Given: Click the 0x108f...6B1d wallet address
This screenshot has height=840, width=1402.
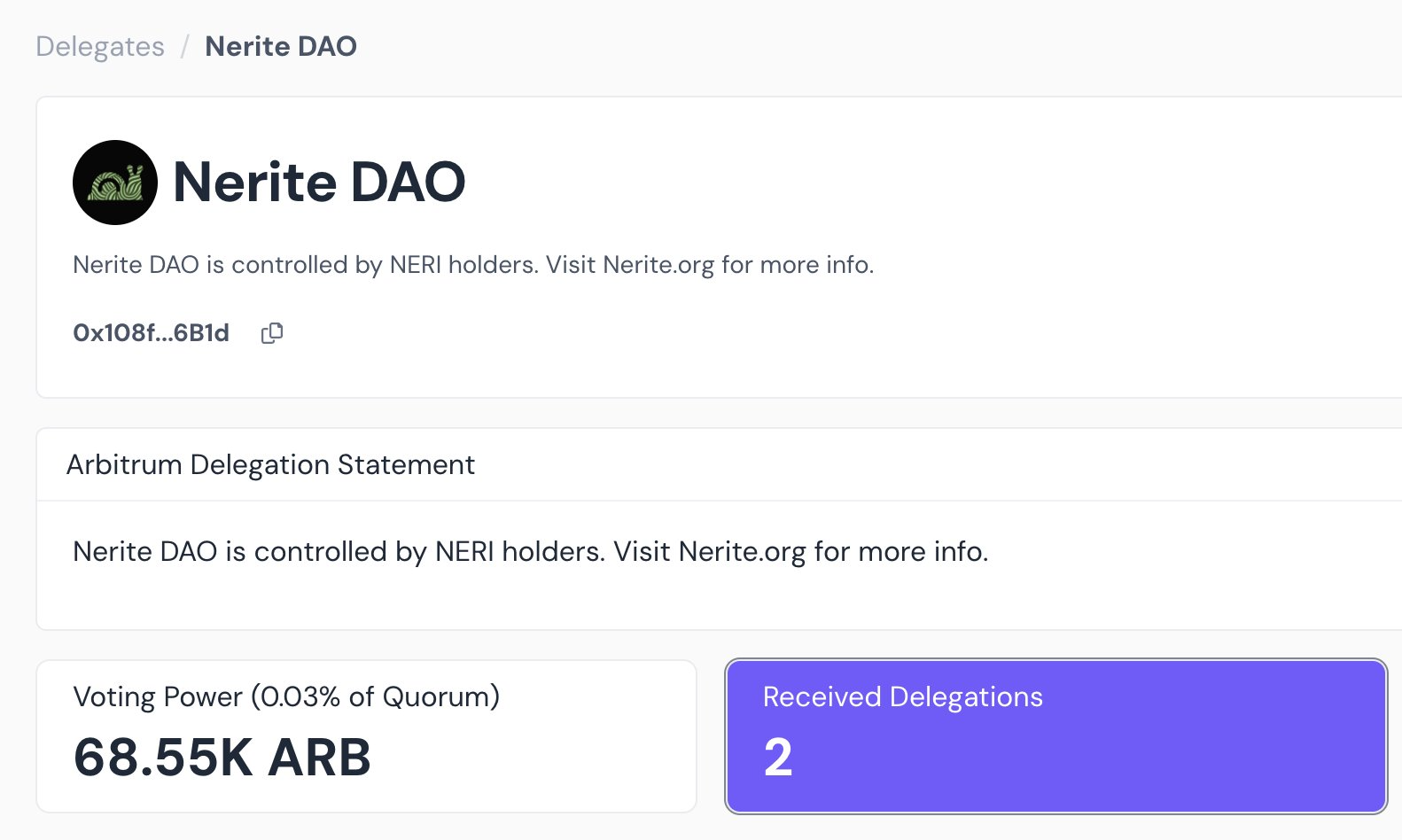Looking at the screenshot, I should pyautogui.click(x=151, y=333).
